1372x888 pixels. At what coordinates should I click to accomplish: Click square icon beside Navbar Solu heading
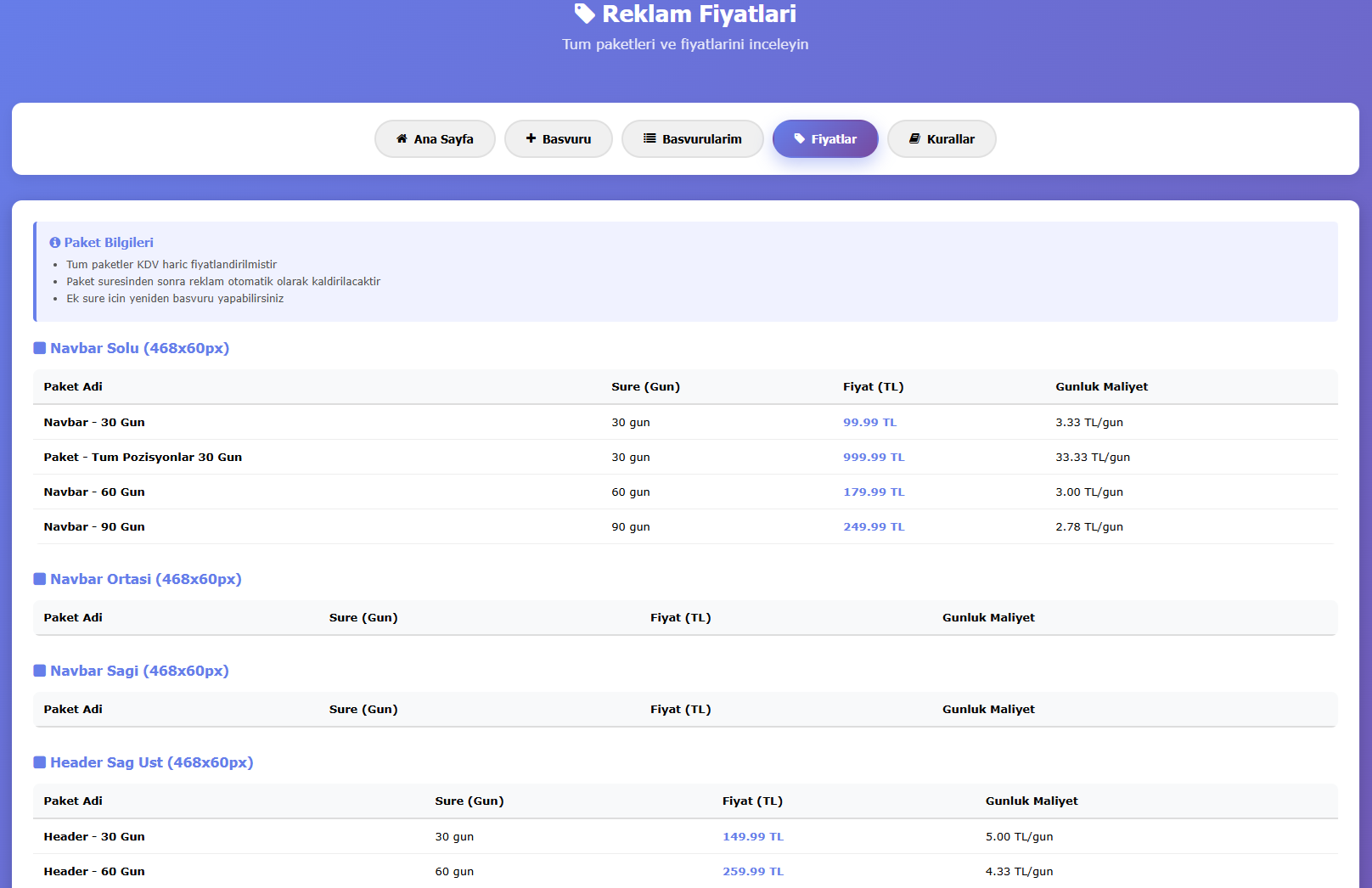(39, 348)
